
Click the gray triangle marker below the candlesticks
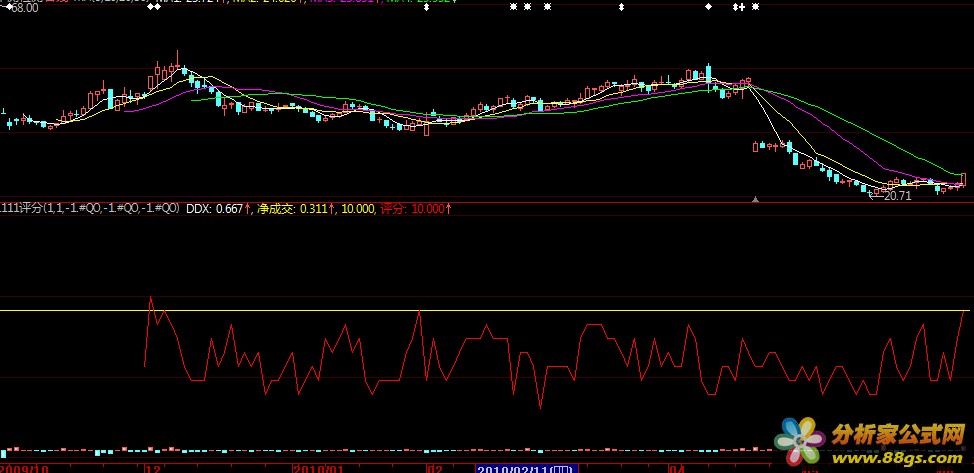[x=755, y=199]
